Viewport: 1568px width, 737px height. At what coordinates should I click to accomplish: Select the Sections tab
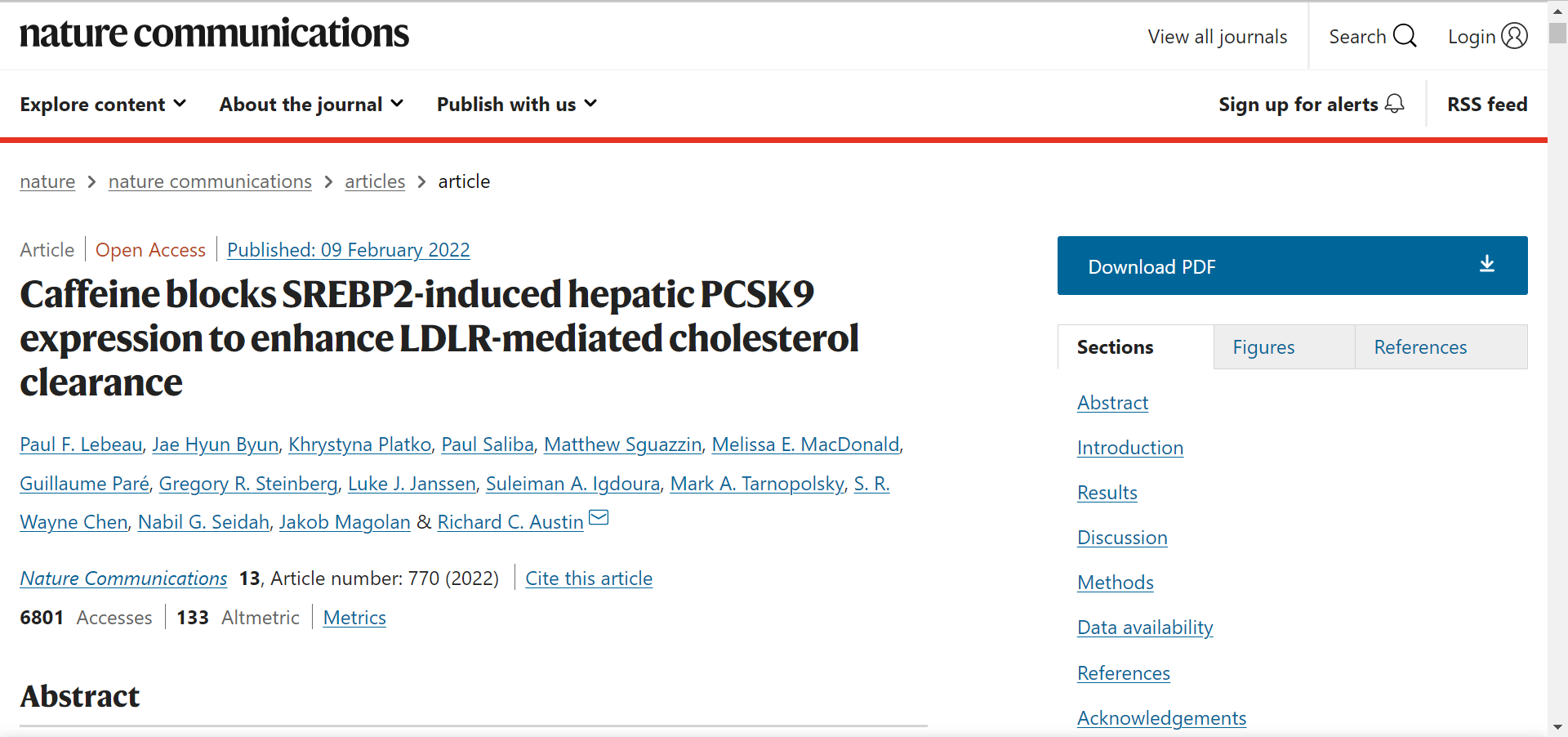click(x=1135, y=347)
